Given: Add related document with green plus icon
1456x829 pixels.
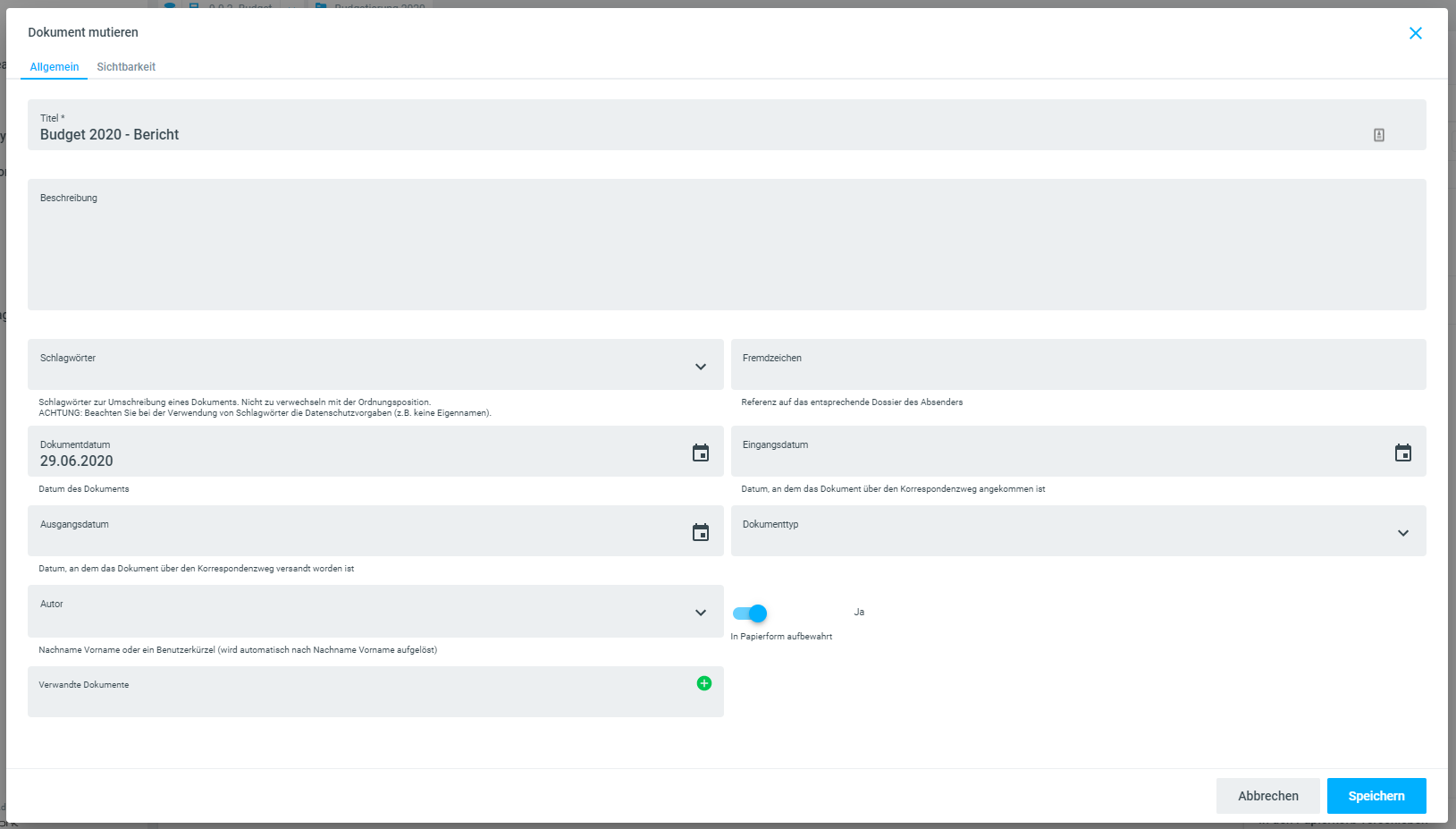Looking at the screenshot, I should click(x=704, y=683).
